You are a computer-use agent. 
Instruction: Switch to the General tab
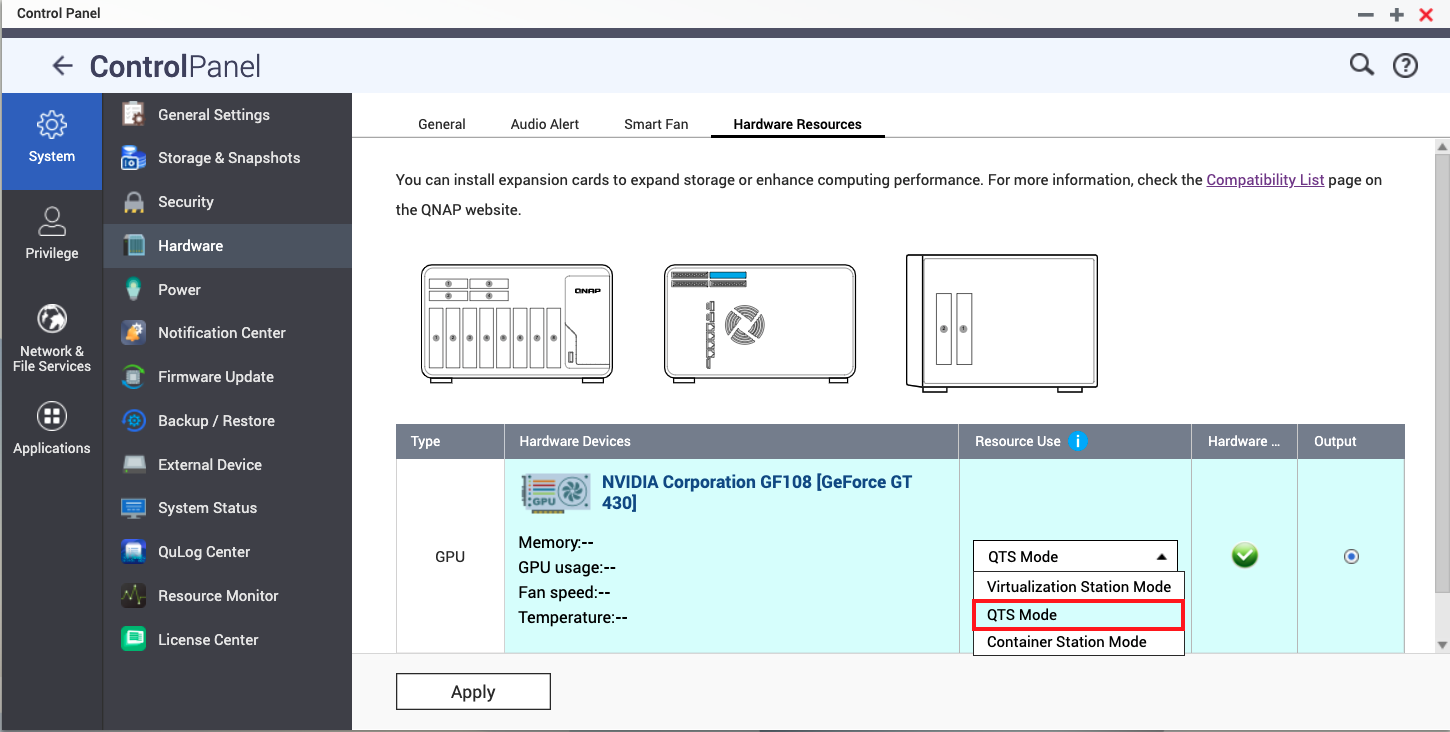(x=441, y=124)
